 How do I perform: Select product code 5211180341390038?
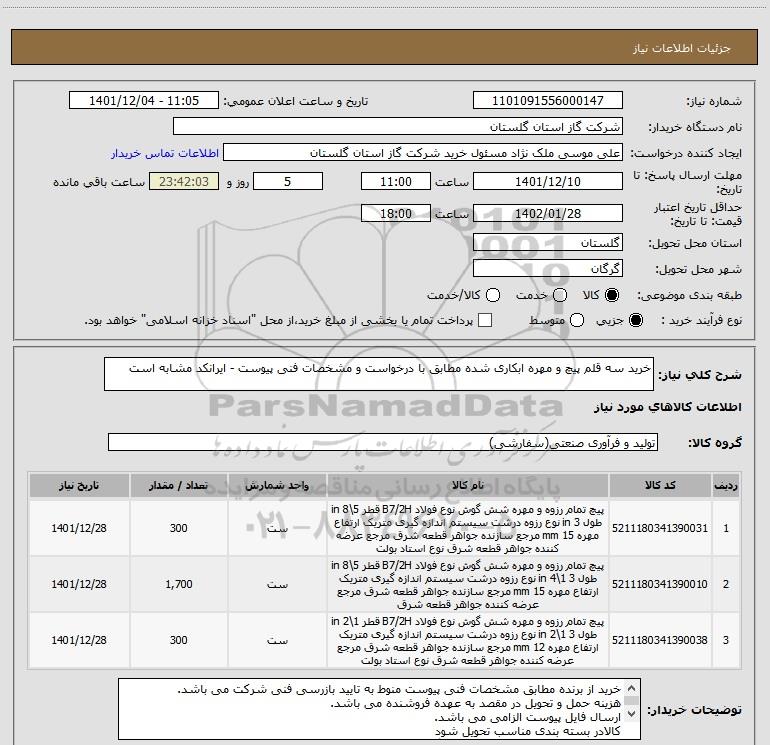pyautogui.click(x=660, y=640)
